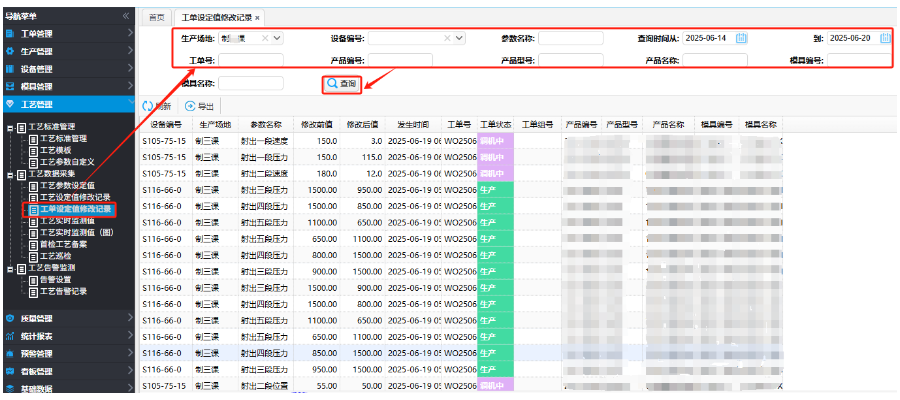900x400 pixels.
Task: Open the 到 end date calendar icon
Action: point(881,38)
